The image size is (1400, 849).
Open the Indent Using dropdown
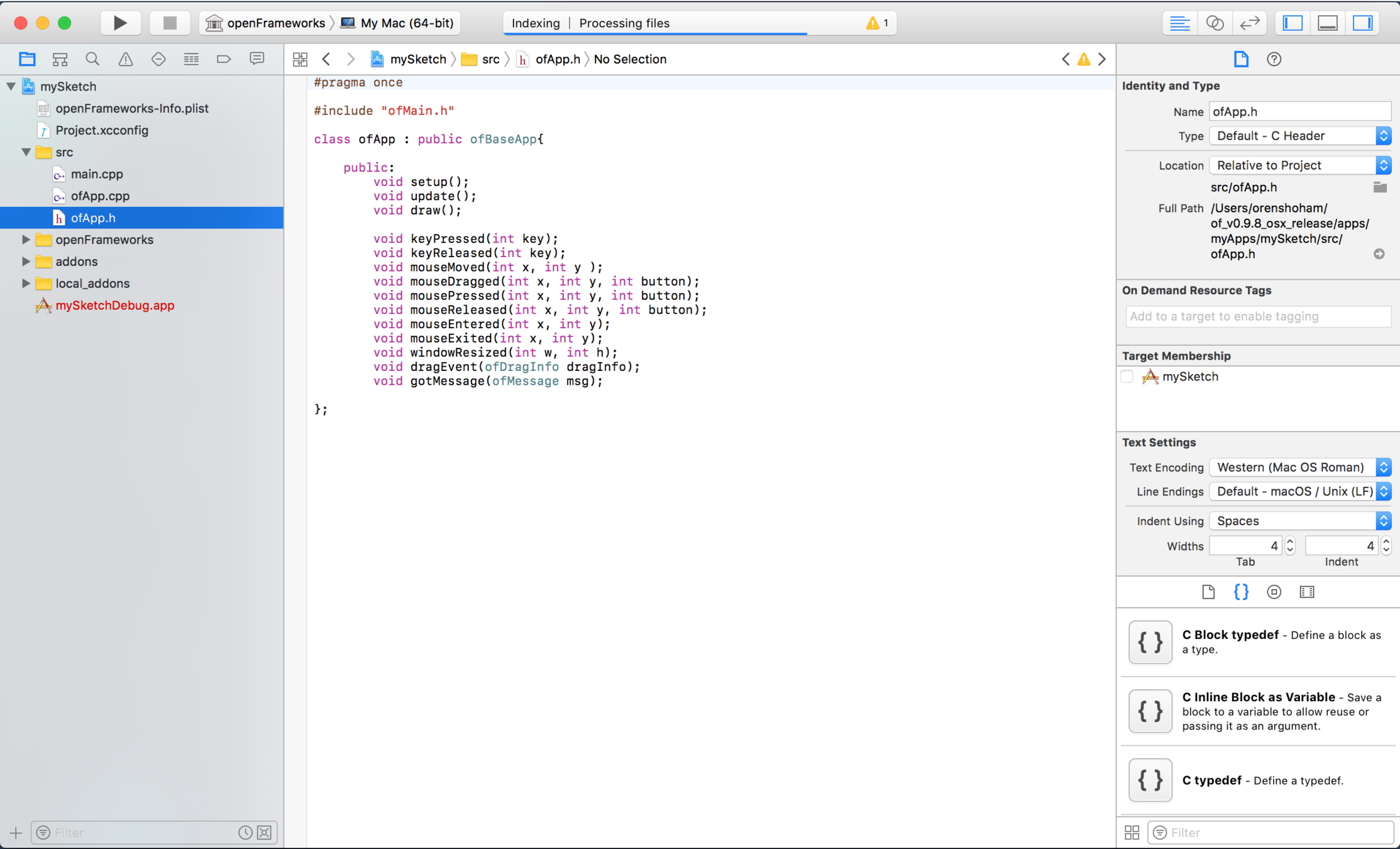[x=1299, y=521]
